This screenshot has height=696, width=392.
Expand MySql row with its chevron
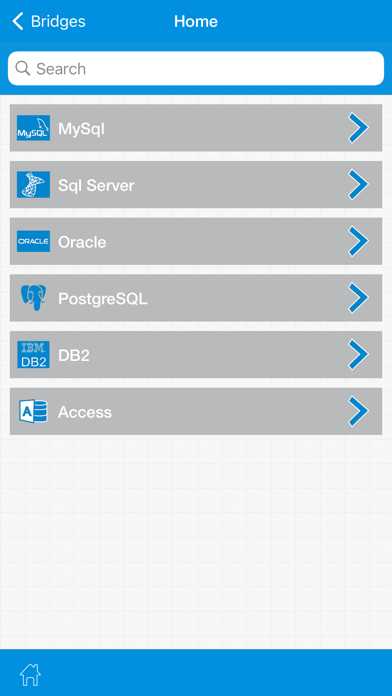(358, 128)
